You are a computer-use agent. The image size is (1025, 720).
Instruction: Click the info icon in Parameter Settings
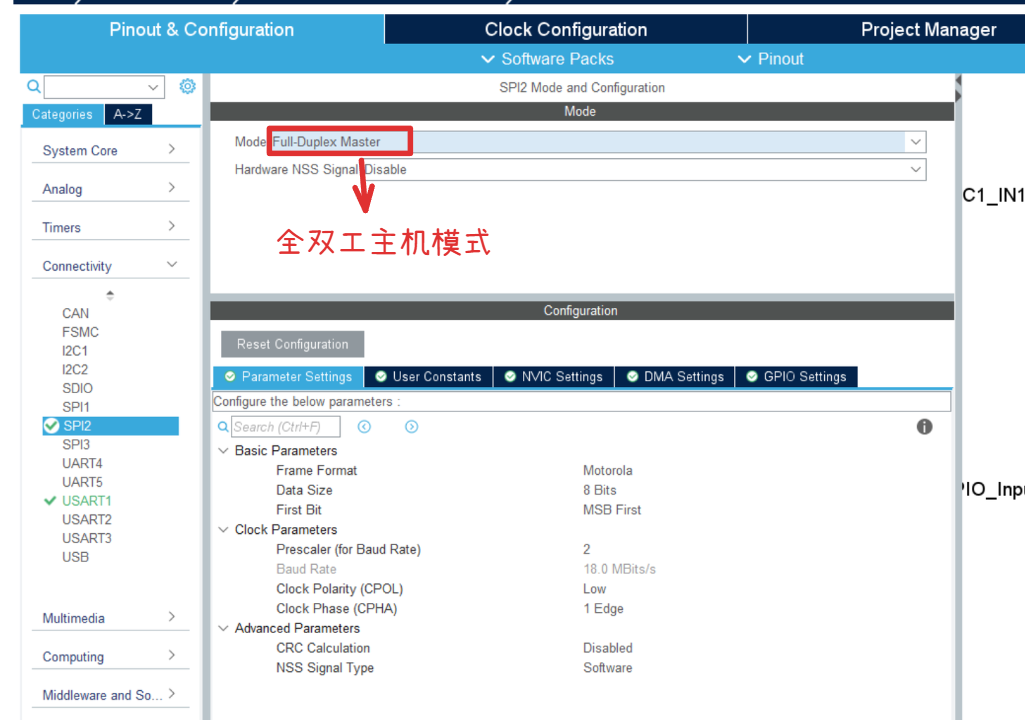924,427
